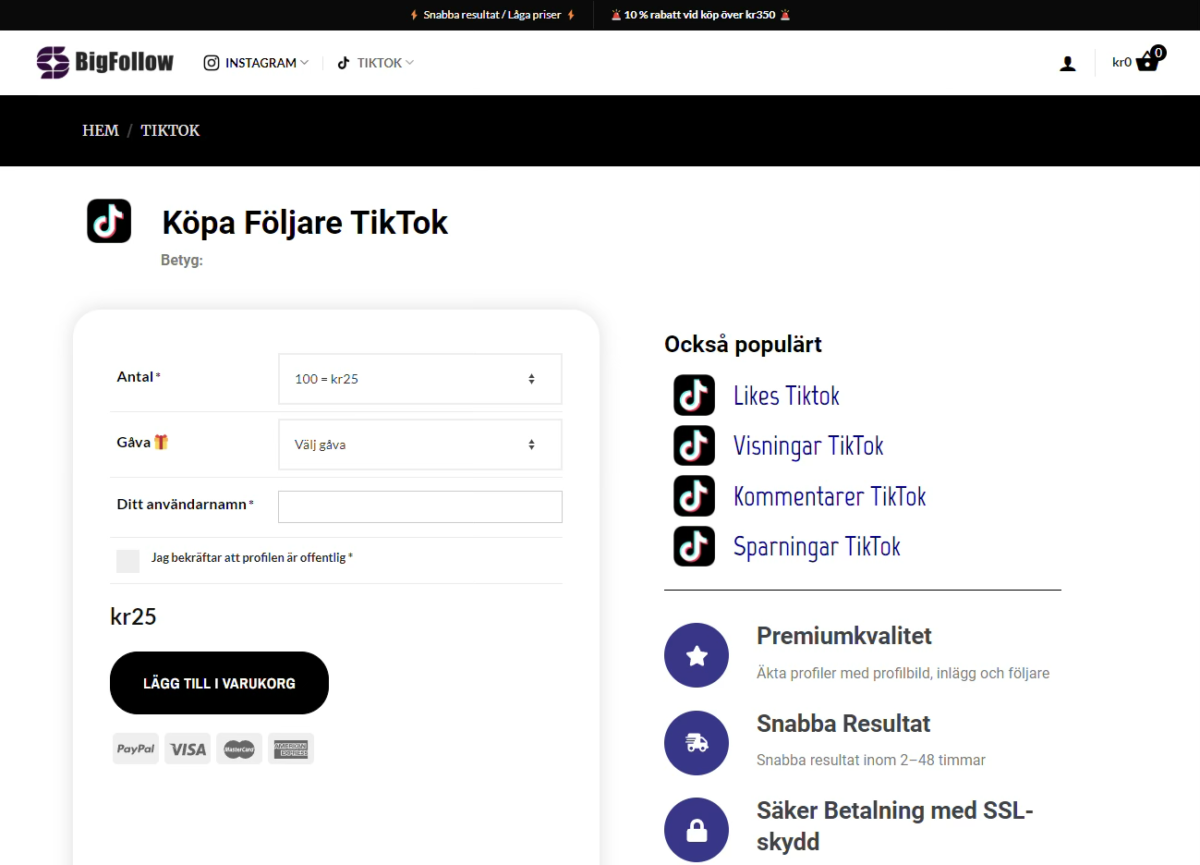
Task: Click the Instagram icon in the navigation bar
Action: [211, 62]
